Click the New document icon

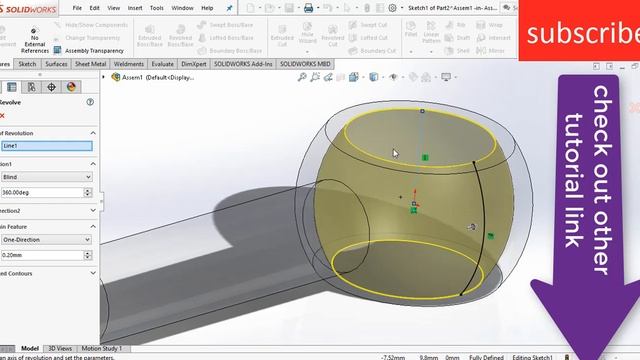[x=250, y=8]
